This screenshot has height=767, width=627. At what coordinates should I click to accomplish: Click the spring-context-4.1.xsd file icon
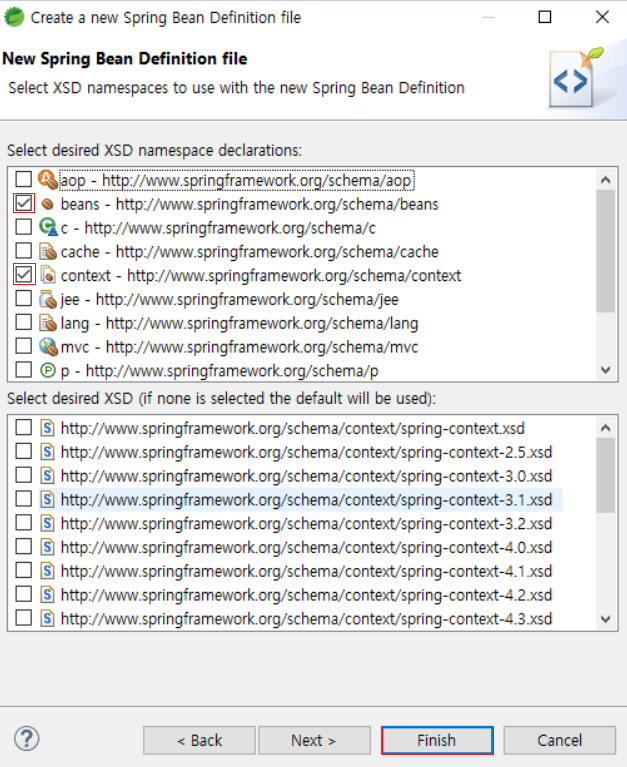pyautogui.click(x=47, y=571)
